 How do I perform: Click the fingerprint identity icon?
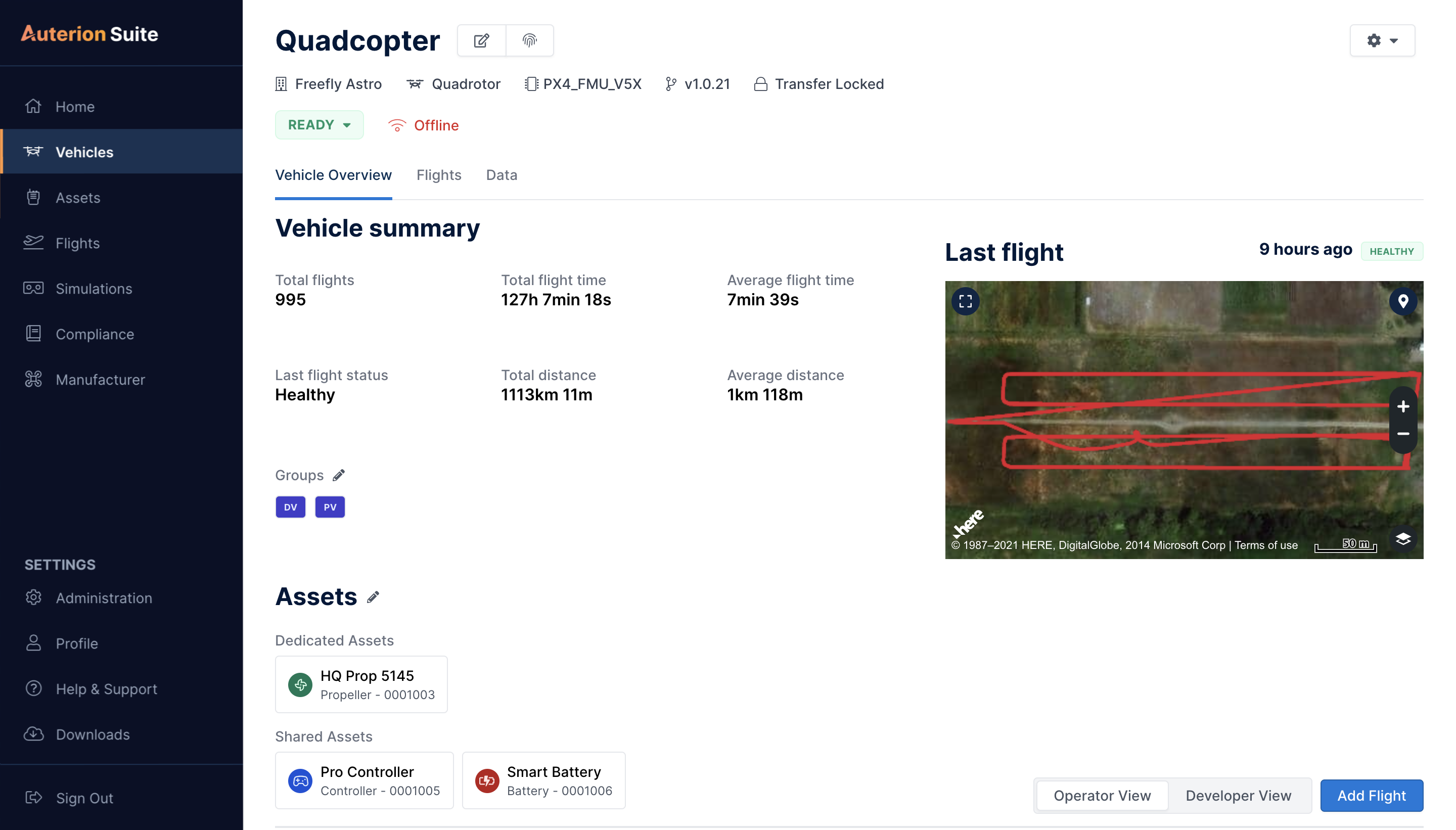tap(530, 40)
